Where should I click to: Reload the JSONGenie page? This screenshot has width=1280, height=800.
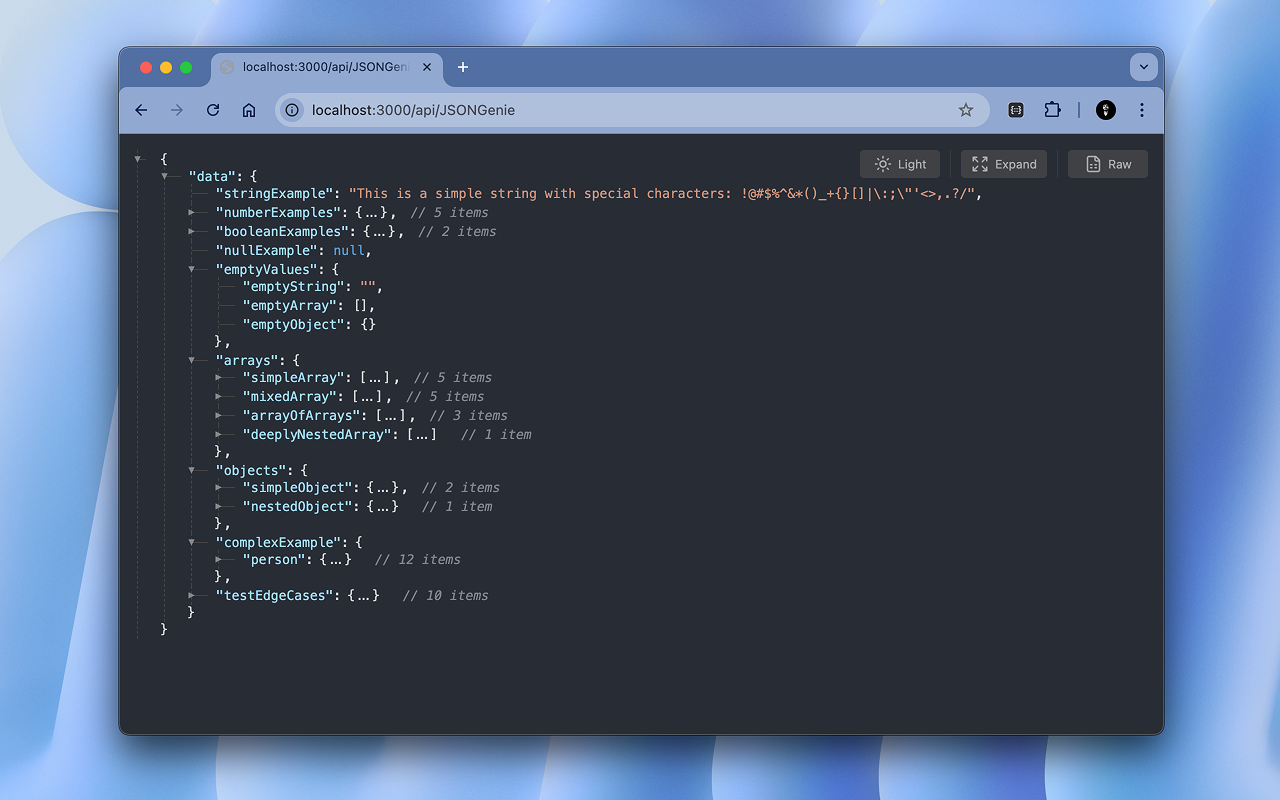[212, 110]
